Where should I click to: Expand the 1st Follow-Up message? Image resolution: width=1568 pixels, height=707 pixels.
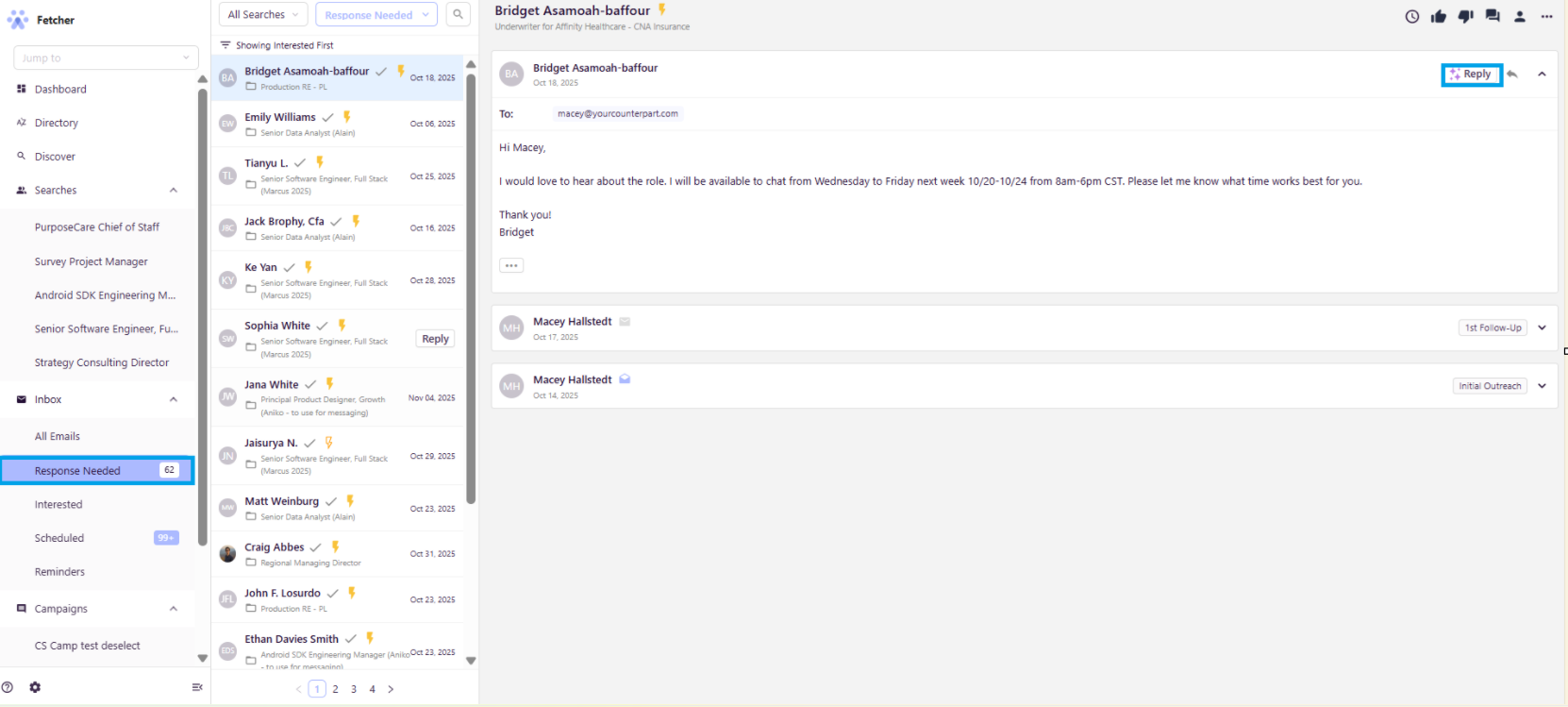click(x=1542, y=328)
